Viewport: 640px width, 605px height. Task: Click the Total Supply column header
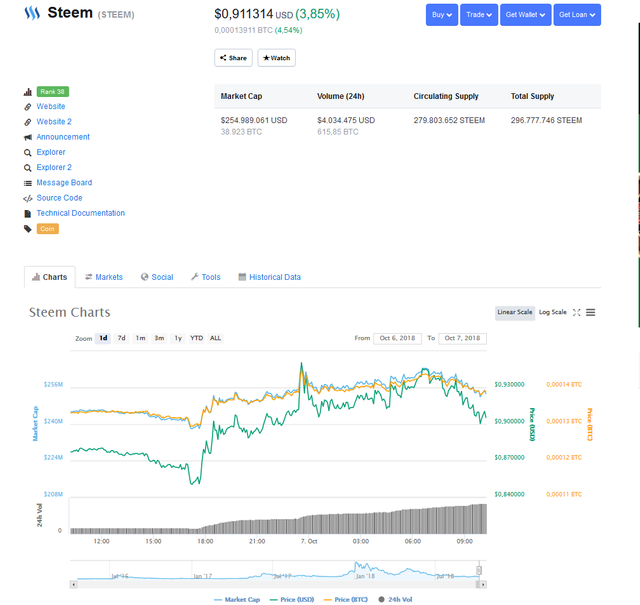point(532,96)
